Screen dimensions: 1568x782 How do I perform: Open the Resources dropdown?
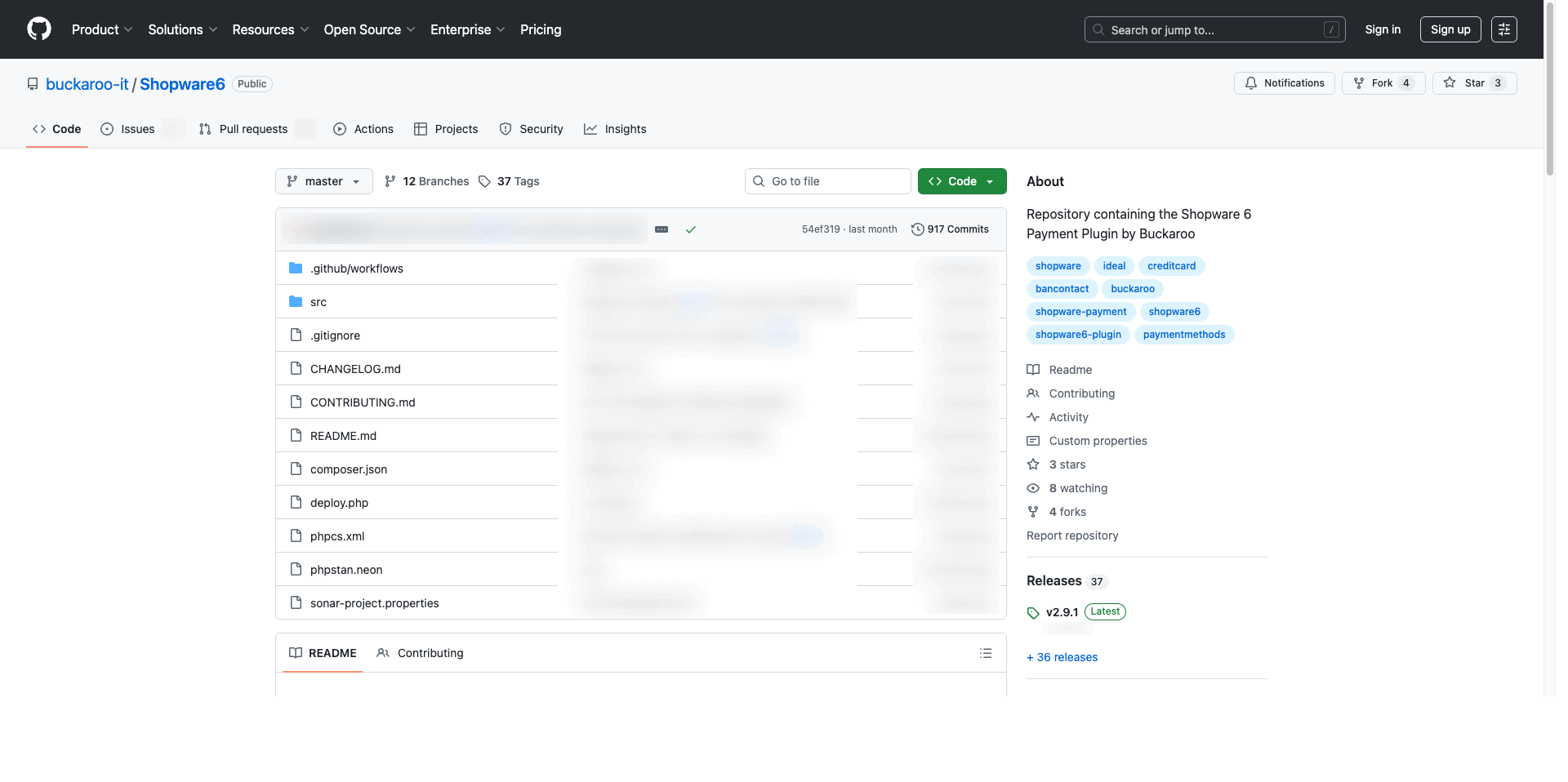270,29
